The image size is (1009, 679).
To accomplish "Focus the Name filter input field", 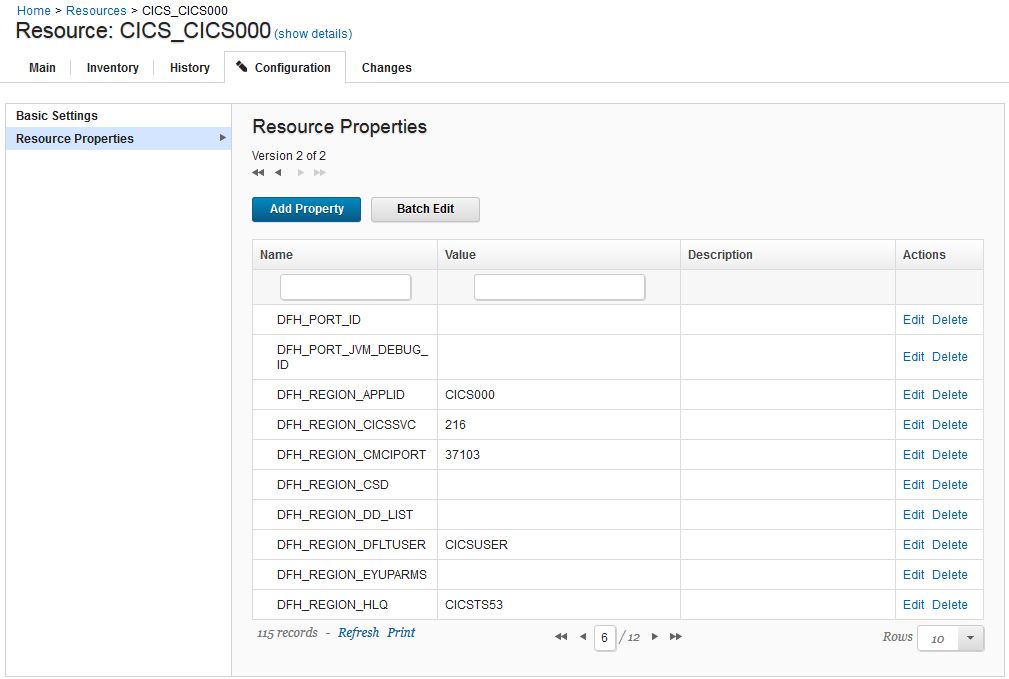I will point(345,288).
